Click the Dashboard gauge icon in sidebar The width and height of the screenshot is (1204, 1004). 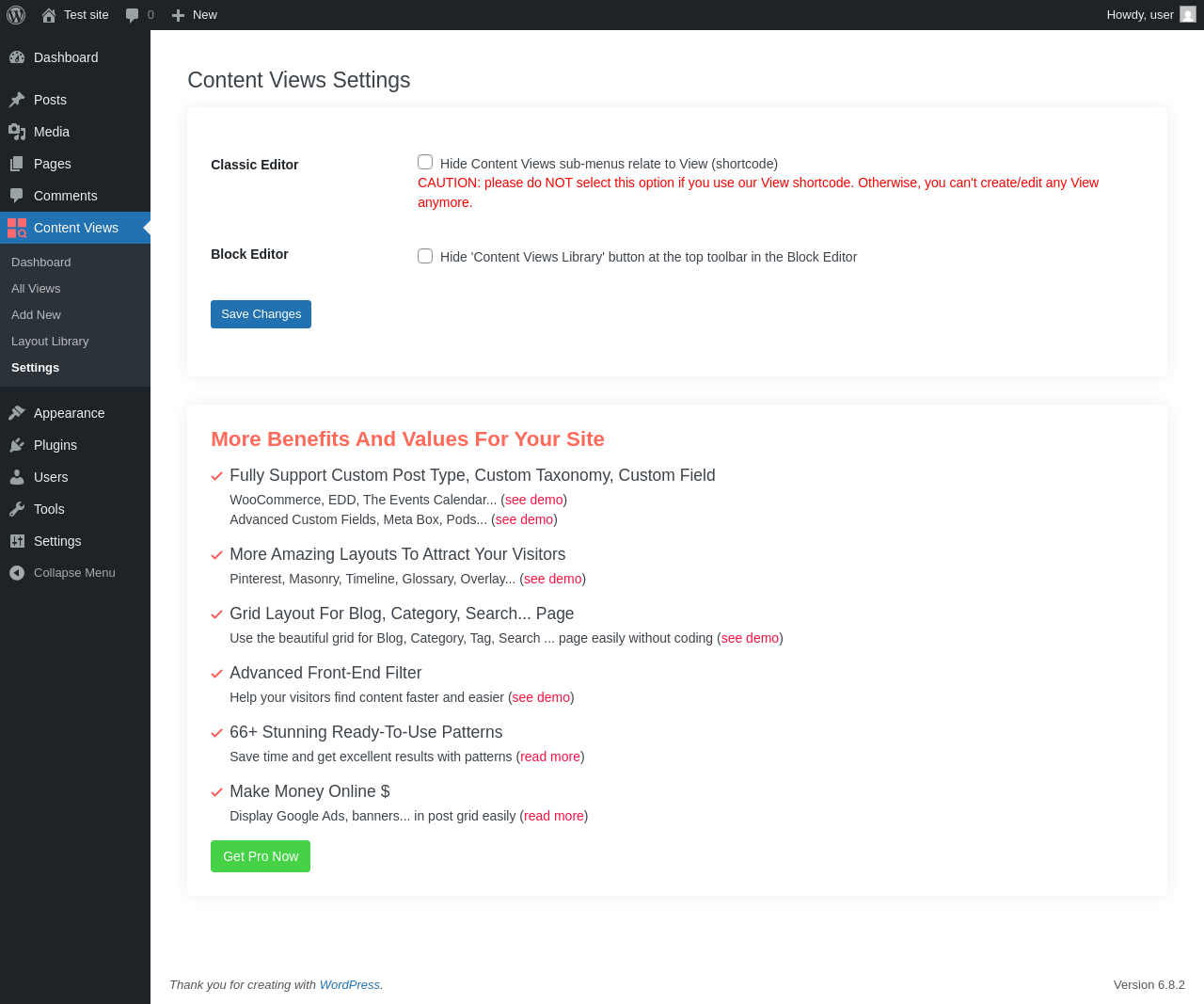17,57
